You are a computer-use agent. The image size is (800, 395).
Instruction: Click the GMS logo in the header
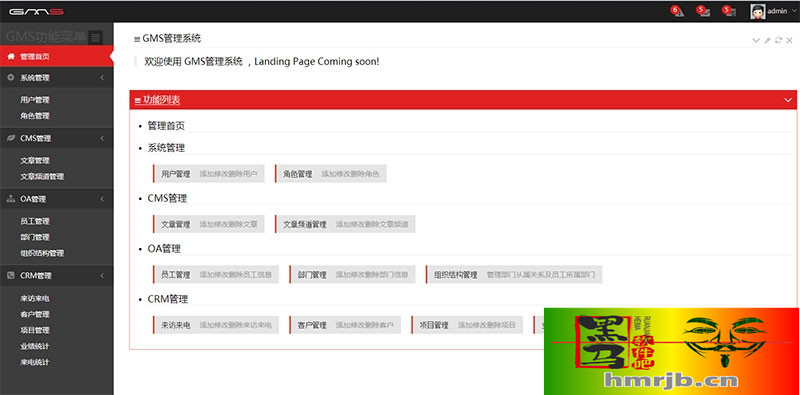36,11
